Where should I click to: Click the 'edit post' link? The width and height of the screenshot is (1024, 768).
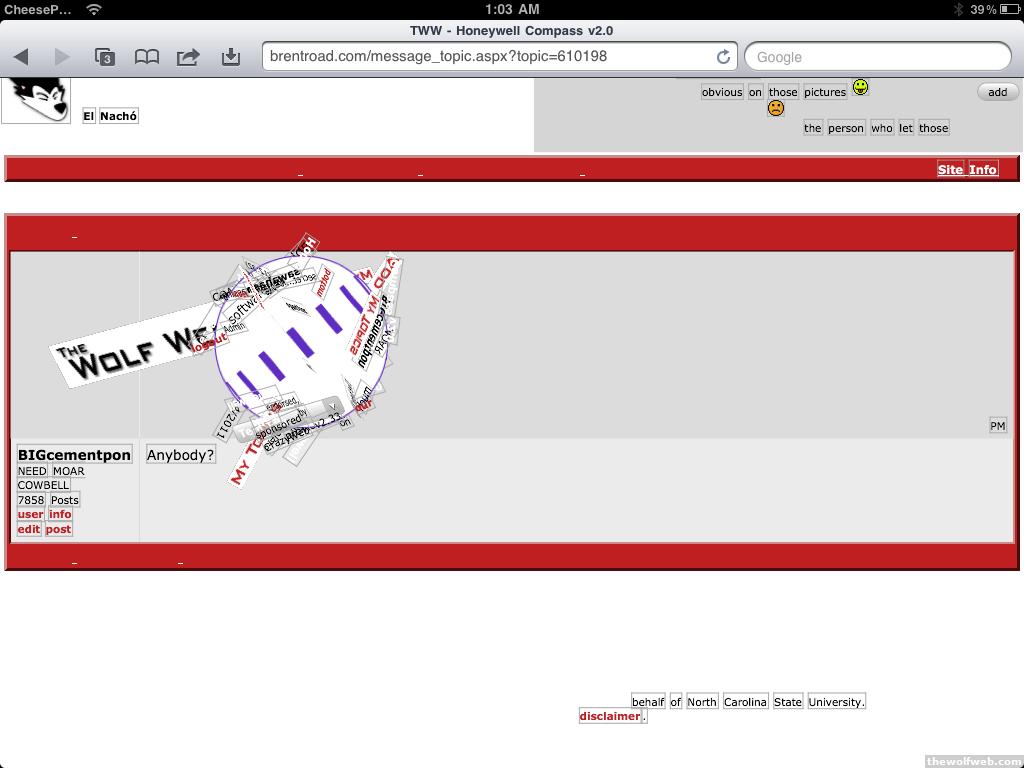(44, 529)
